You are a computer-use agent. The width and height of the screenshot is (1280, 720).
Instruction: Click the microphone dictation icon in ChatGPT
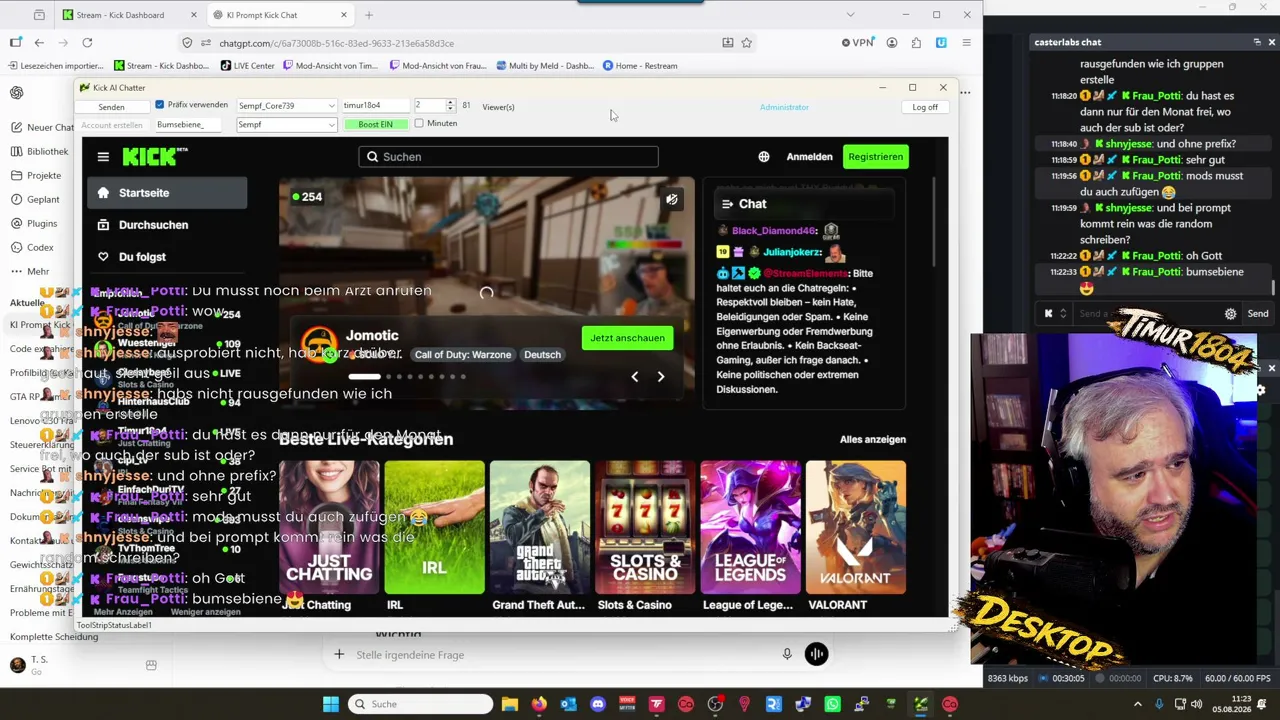tap(787, 654)
